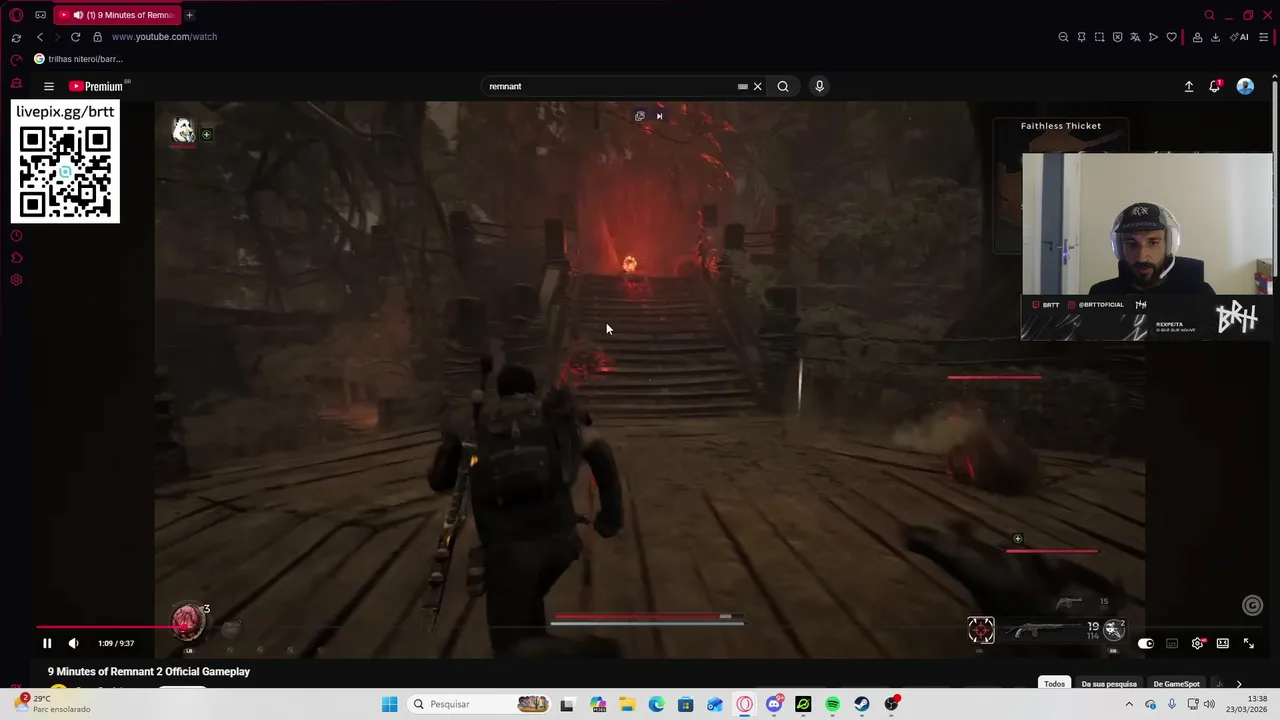Click the Grammarly floating icon
Viewport: 1280px width, 720px height.
tap(1252, 605)
